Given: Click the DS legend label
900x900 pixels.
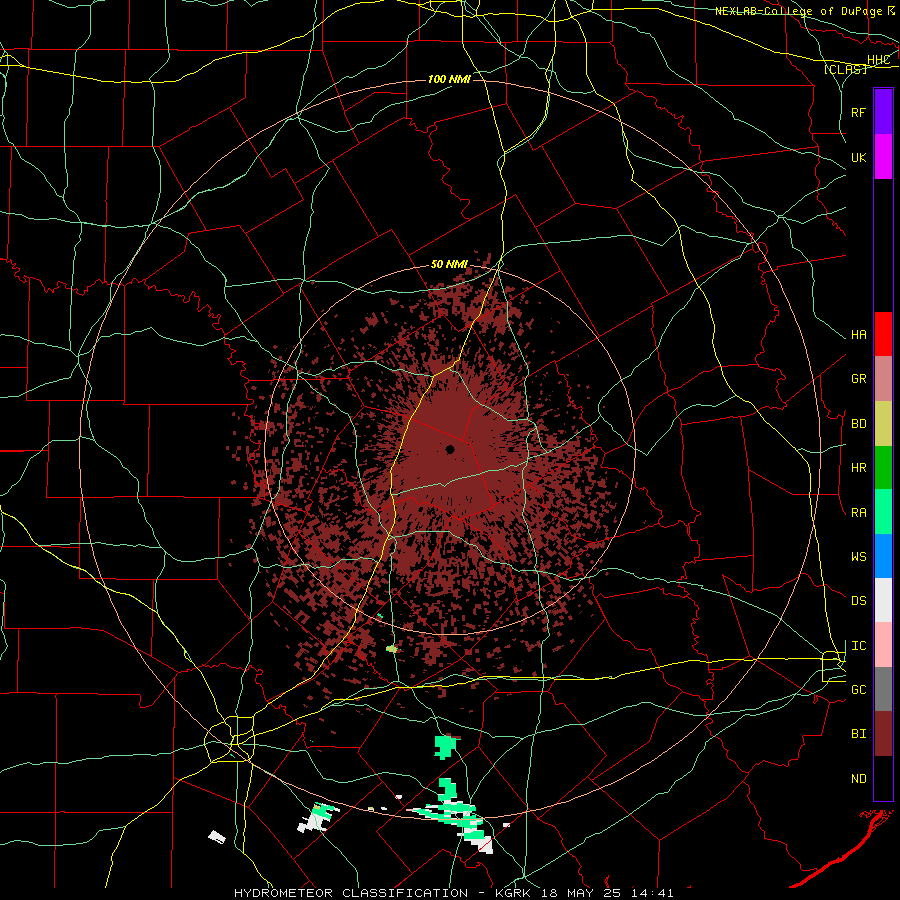Looking at the screenshot, I should (x=859, y=600).
